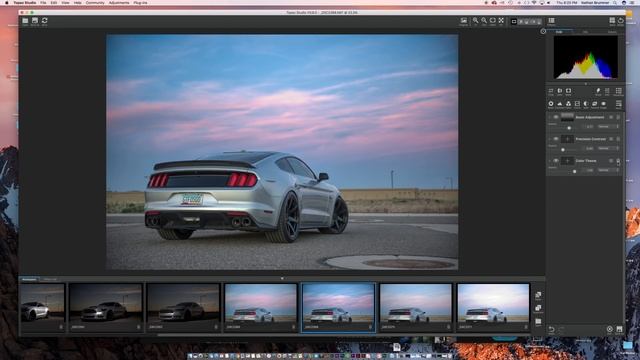The width and height of the screenshot is (640, 360).
Task: Open the Help menu in the menu bar
Action: (78, 2)
